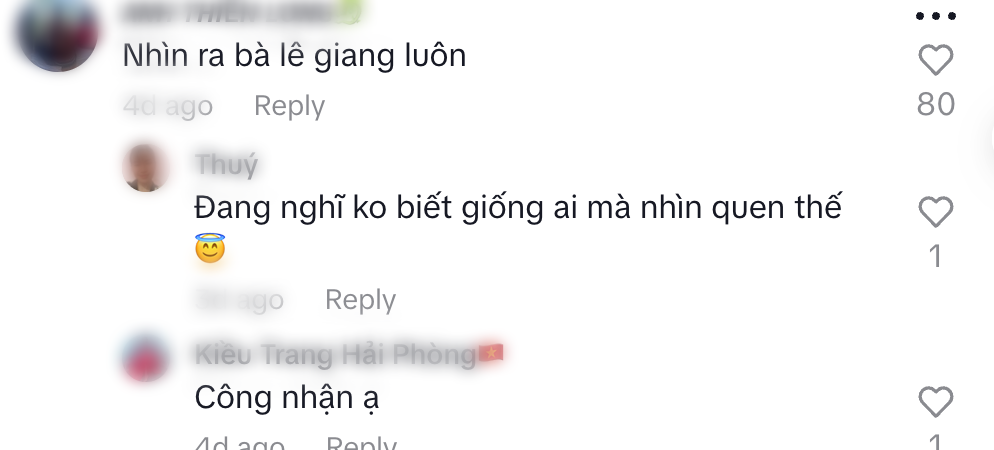
Task: Like Thuý's reply with the heart
Action: tap(936, 212)
